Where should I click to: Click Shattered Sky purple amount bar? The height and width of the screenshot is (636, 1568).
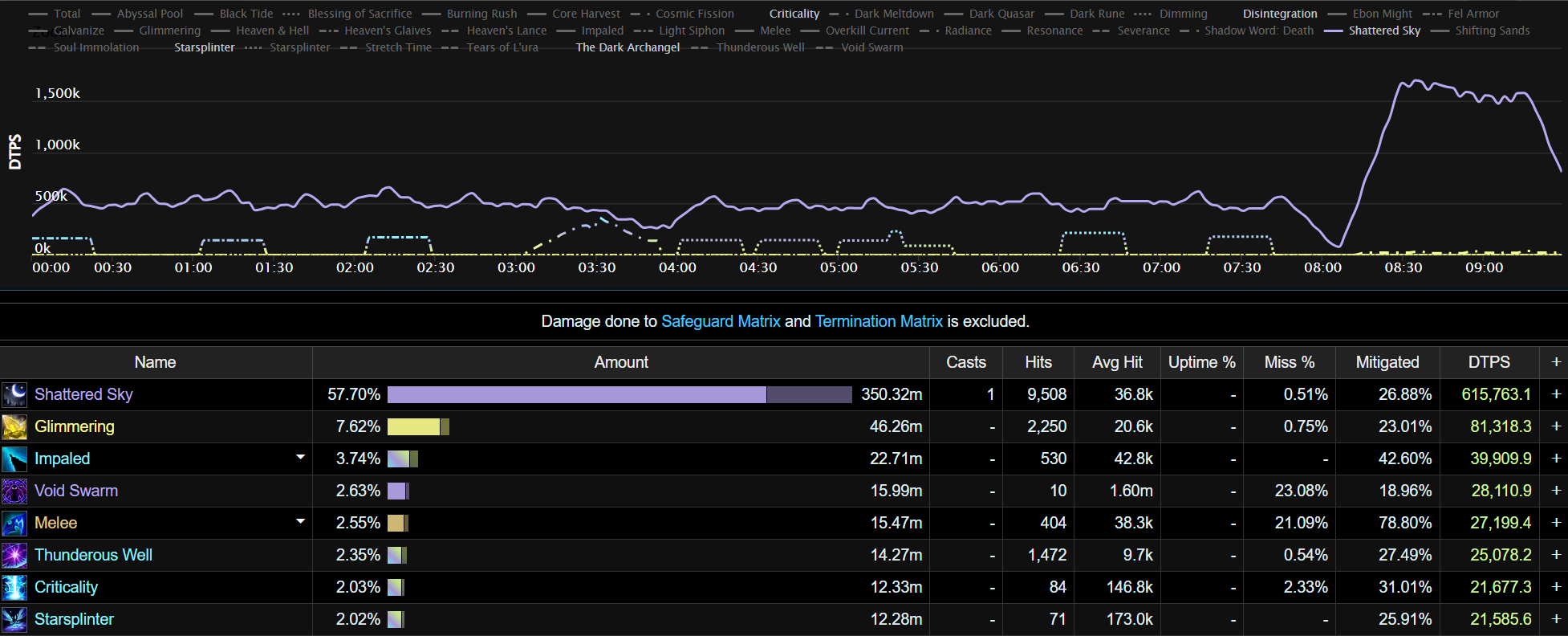pos(577,394)
